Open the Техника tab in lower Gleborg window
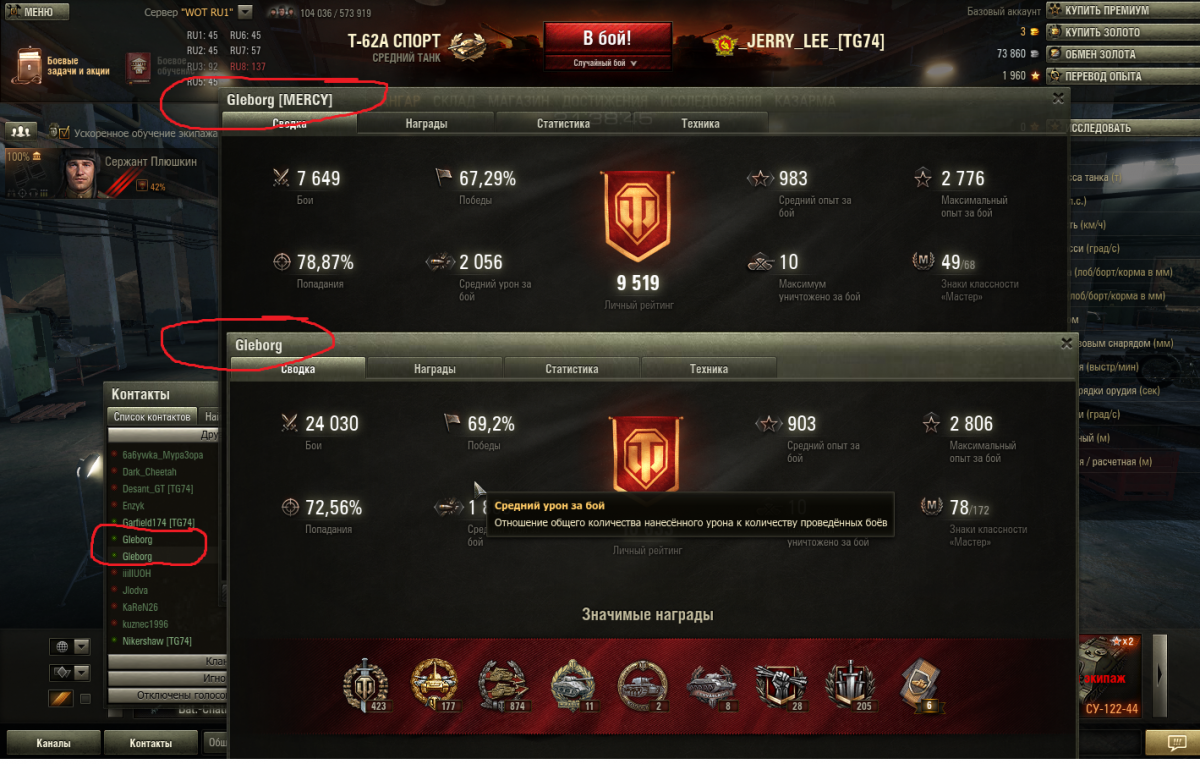The image size is (1200, 764). [709, 369]
